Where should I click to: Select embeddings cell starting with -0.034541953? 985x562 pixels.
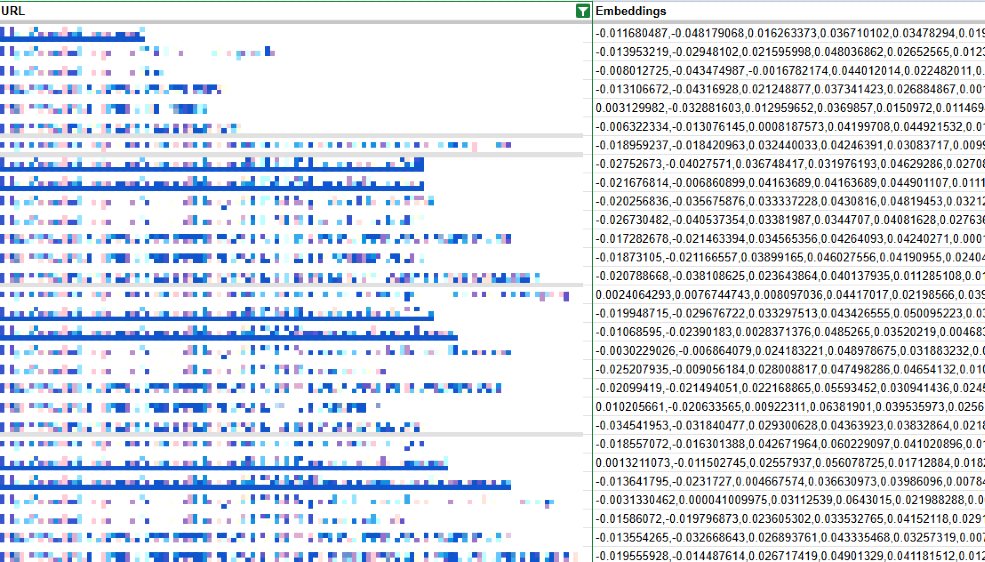pos(789,426)
